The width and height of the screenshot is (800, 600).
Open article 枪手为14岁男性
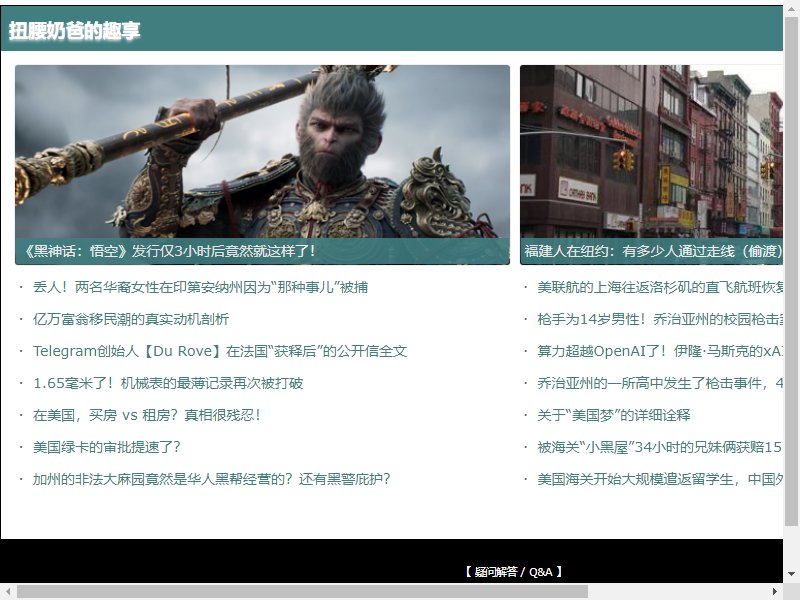(660, 319)
